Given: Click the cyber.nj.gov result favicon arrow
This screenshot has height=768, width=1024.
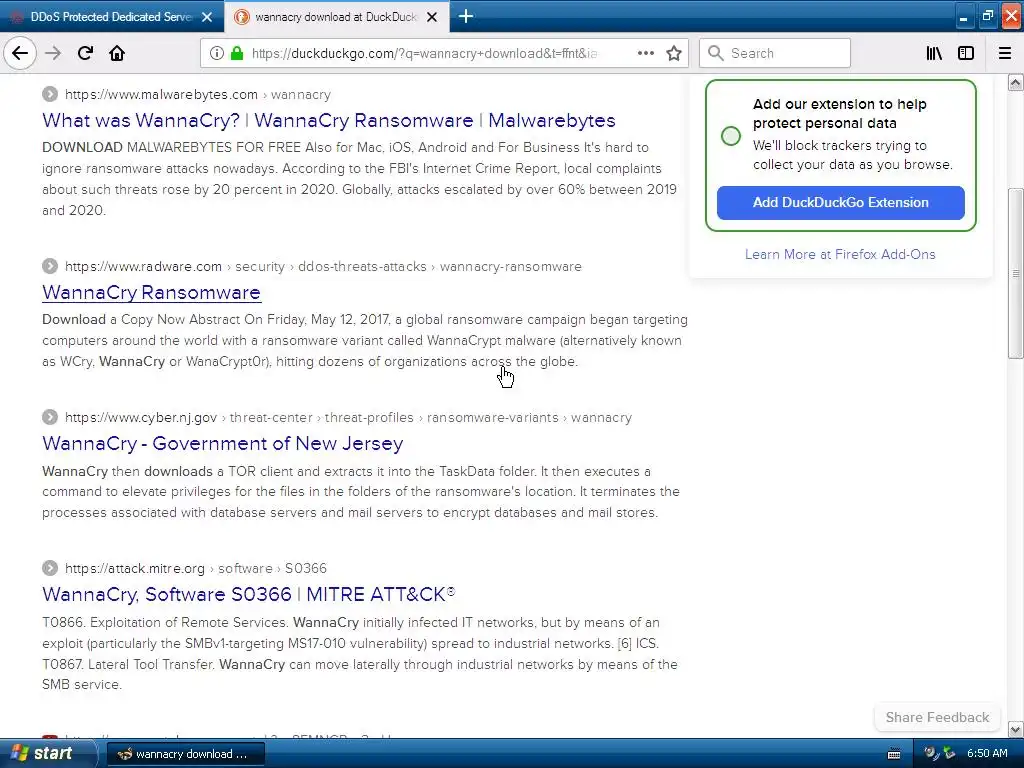Looking at the screenshot, I should [50, 417].
